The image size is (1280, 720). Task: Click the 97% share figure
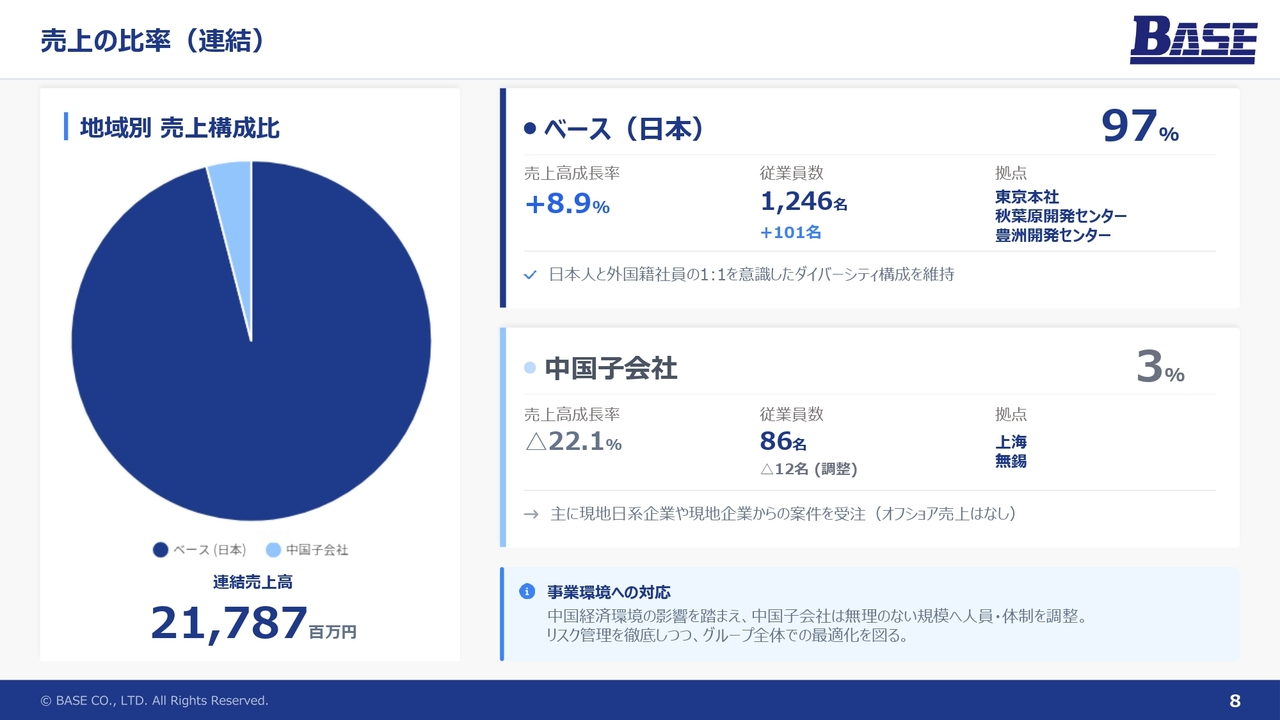point(1139,127)
